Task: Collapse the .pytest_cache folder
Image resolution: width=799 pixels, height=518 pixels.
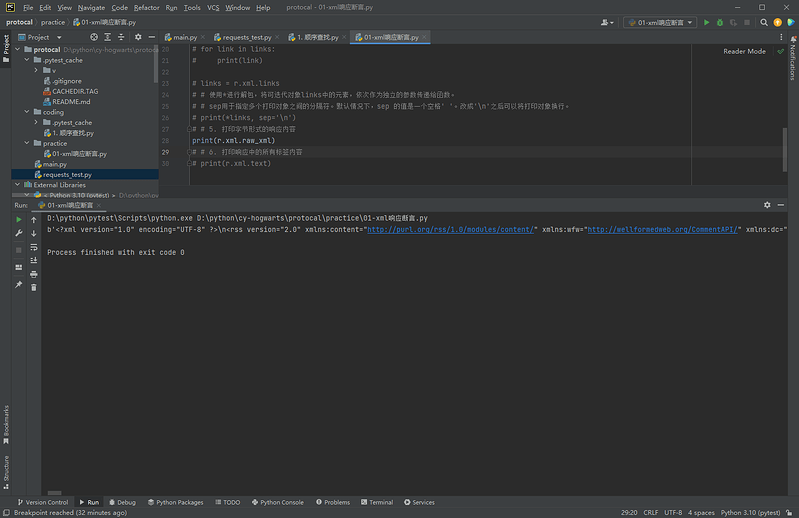Action: click(27, 60)
